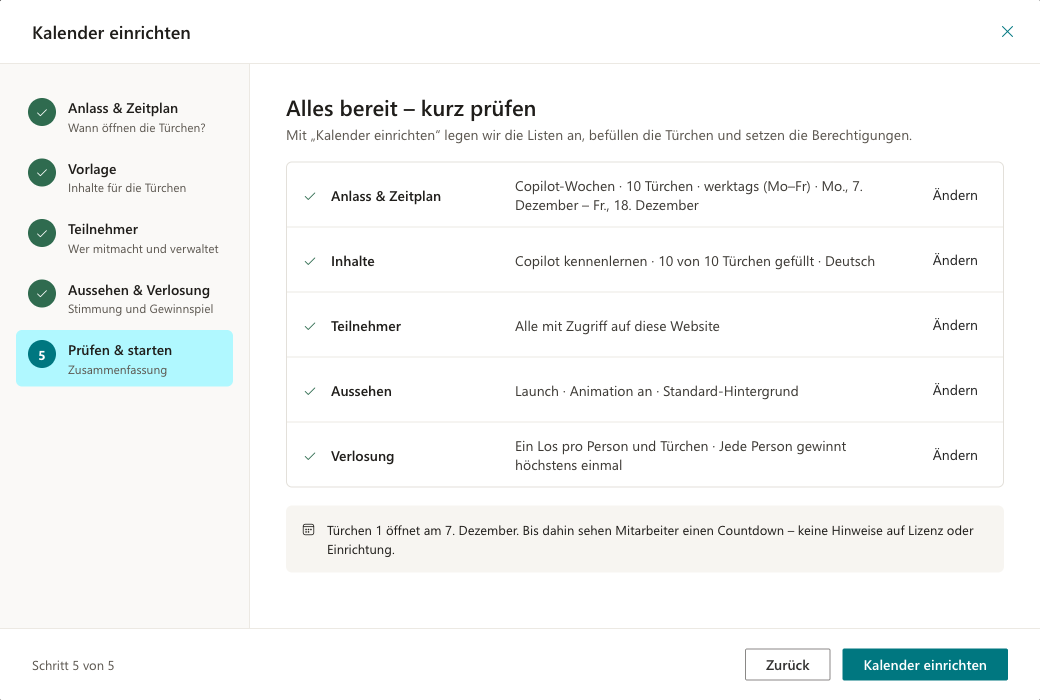Click Ändern in the Verlosung row
The width and height of the screenshot is (1040, 700).
(x=954, y=455)
